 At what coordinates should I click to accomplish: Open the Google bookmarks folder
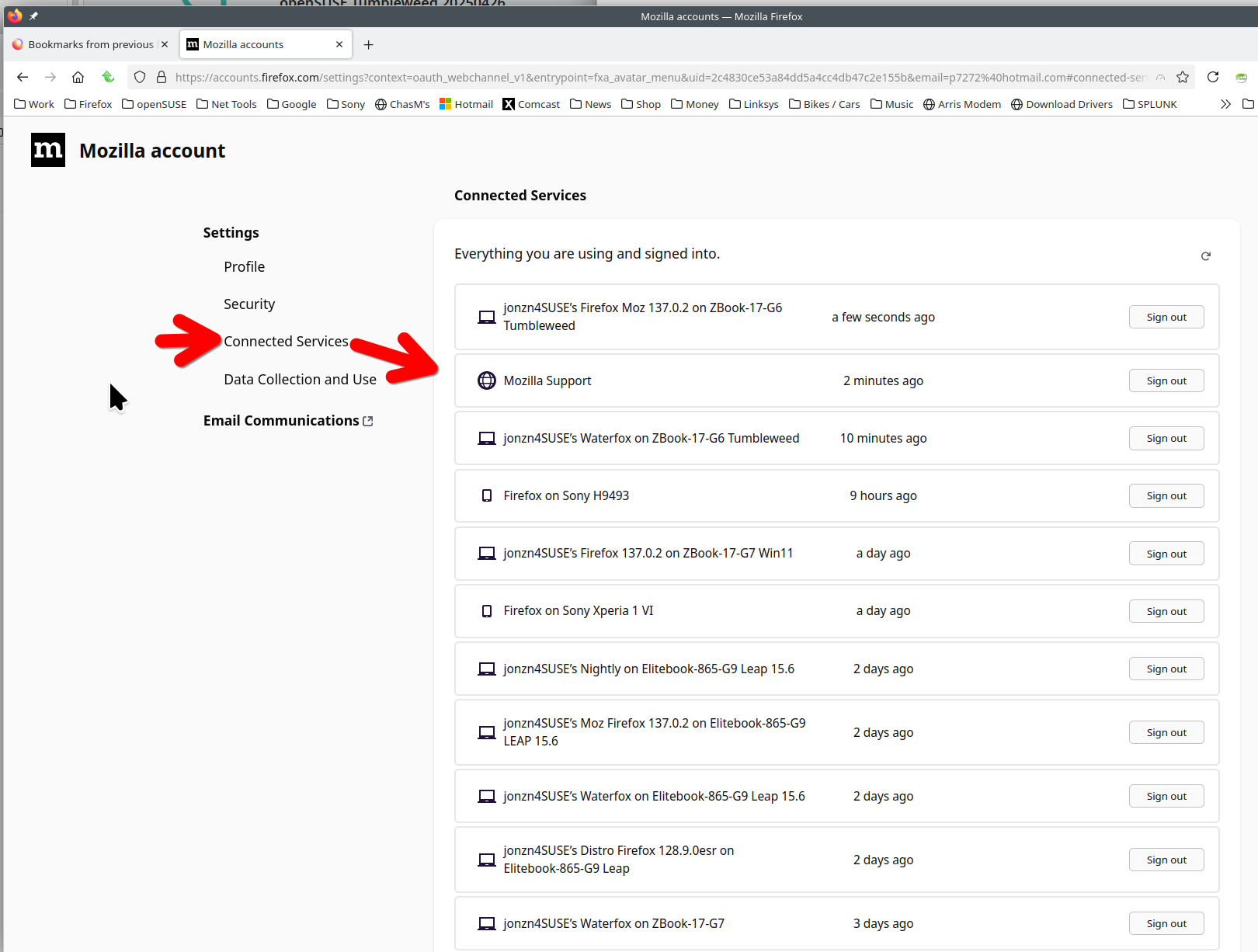click(291, 104)
